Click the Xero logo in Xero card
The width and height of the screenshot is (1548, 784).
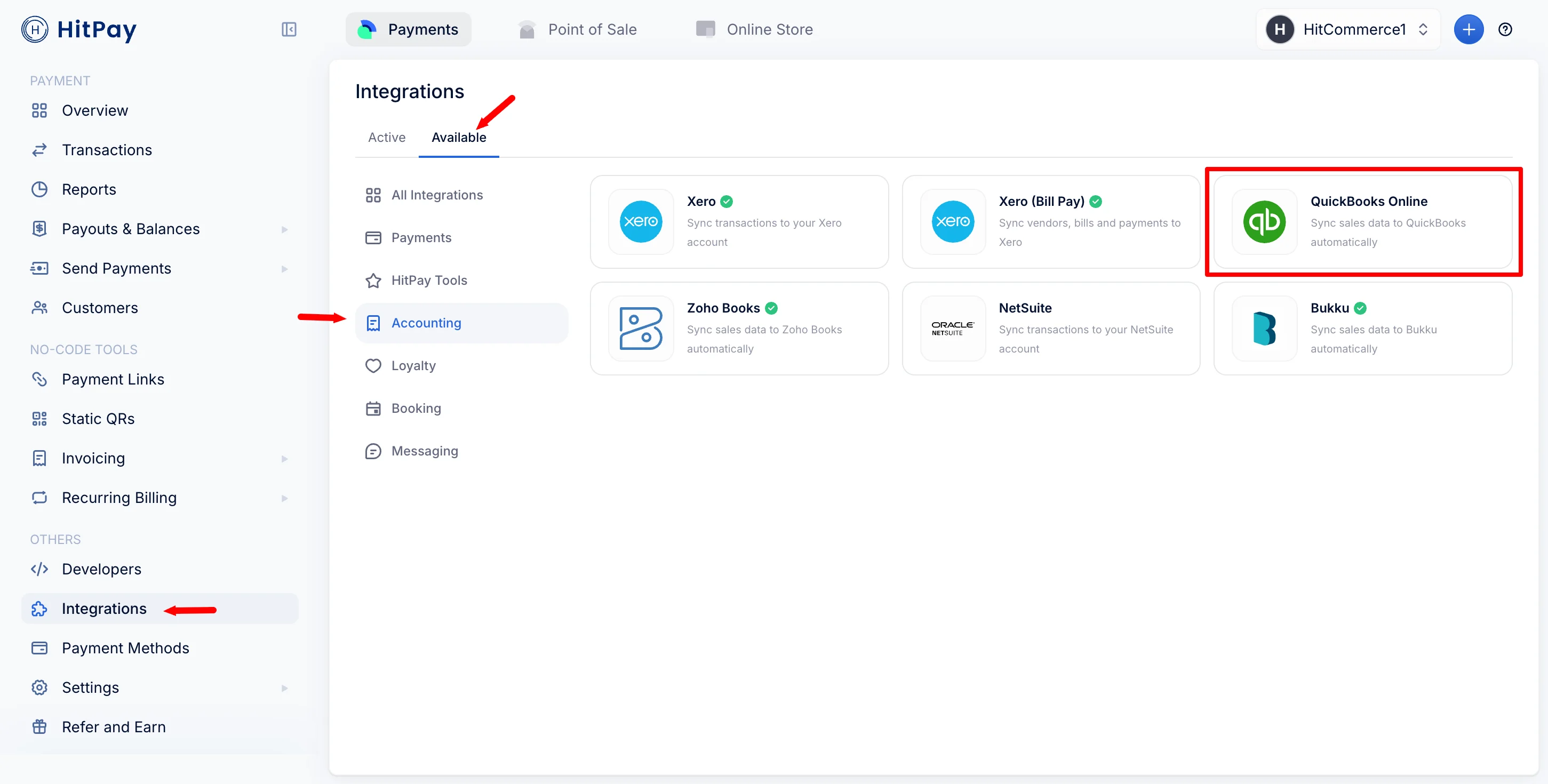641,222
